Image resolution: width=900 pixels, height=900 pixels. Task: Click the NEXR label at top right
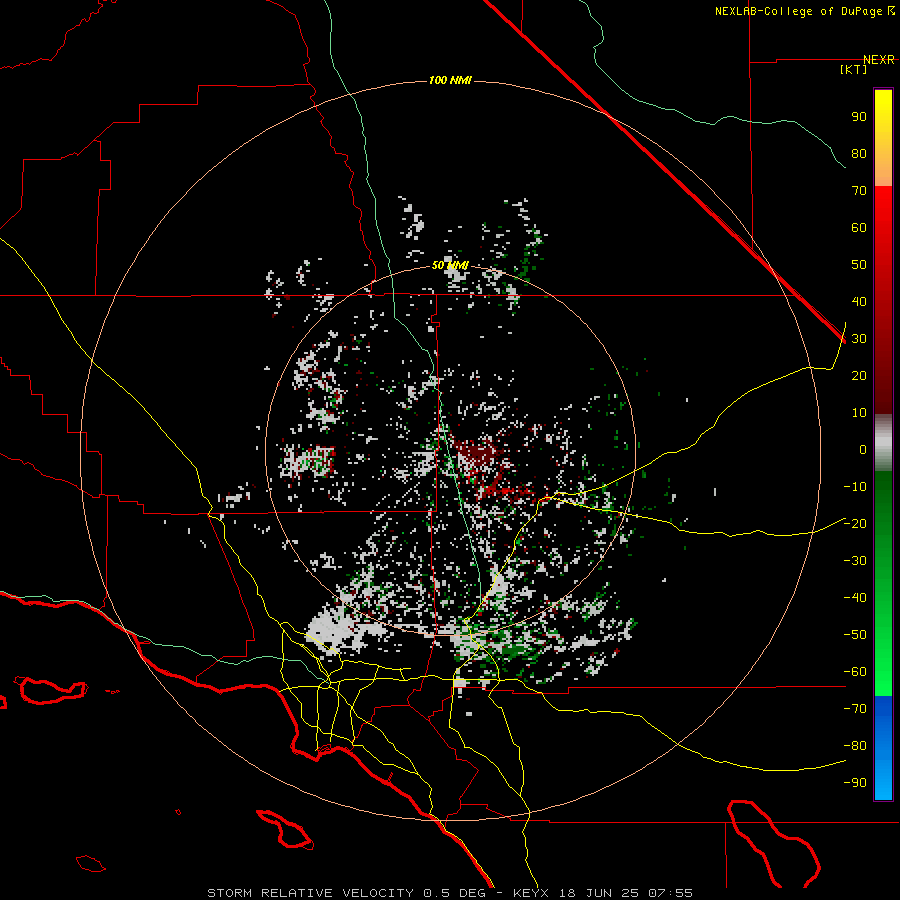[879, 60]
